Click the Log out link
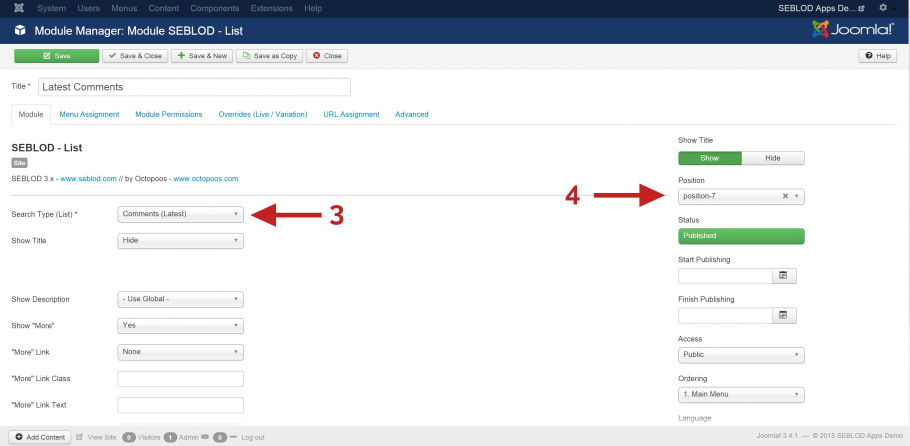 (253, 437)
